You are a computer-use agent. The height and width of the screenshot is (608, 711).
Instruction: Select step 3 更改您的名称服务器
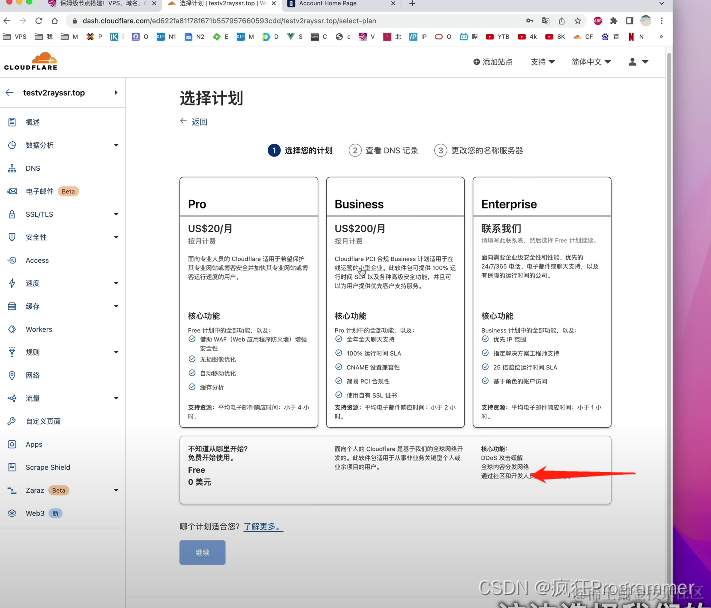(478, 151)
